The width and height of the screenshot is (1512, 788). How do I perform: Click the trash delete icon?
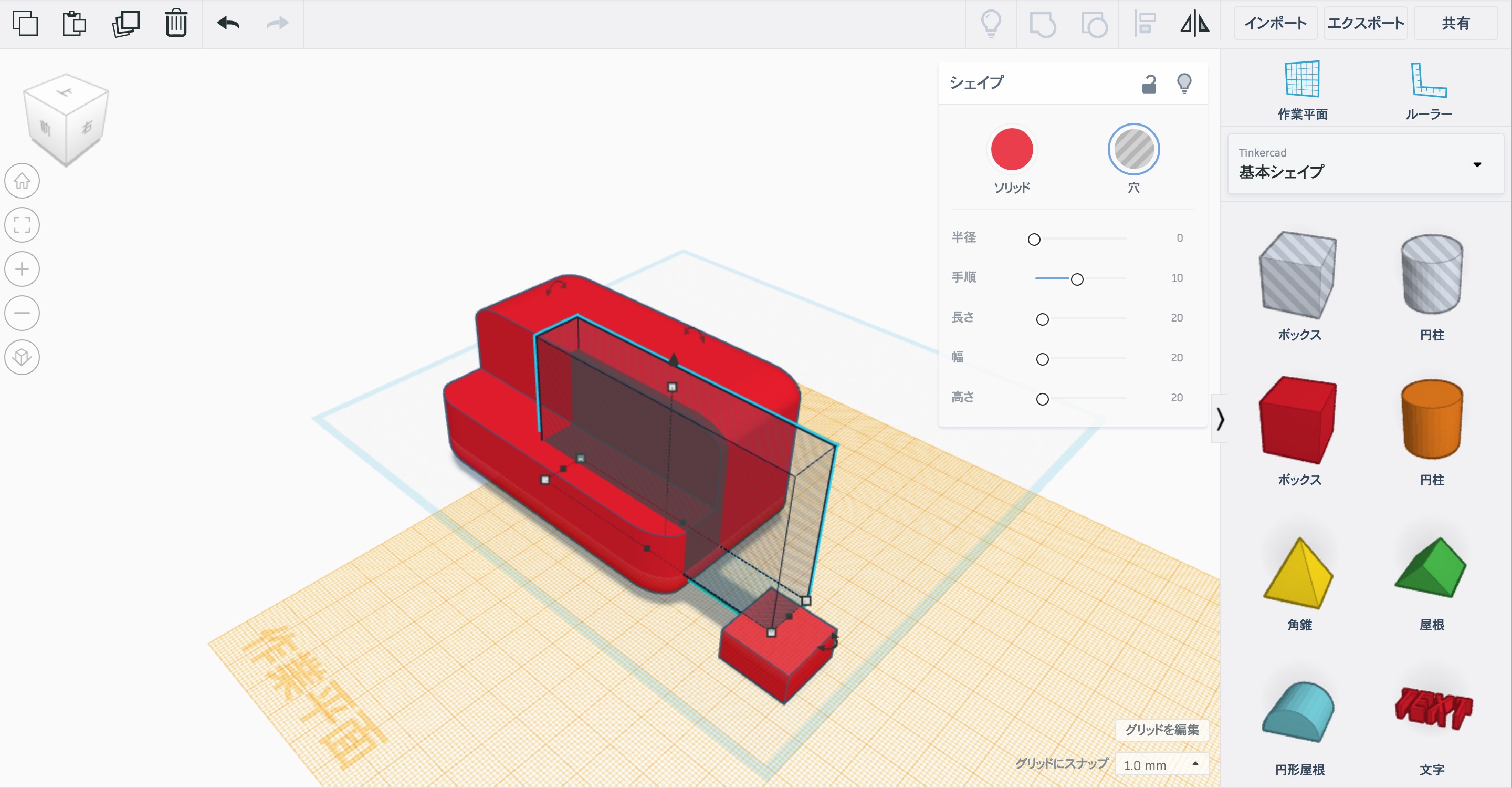pos(175,24)
